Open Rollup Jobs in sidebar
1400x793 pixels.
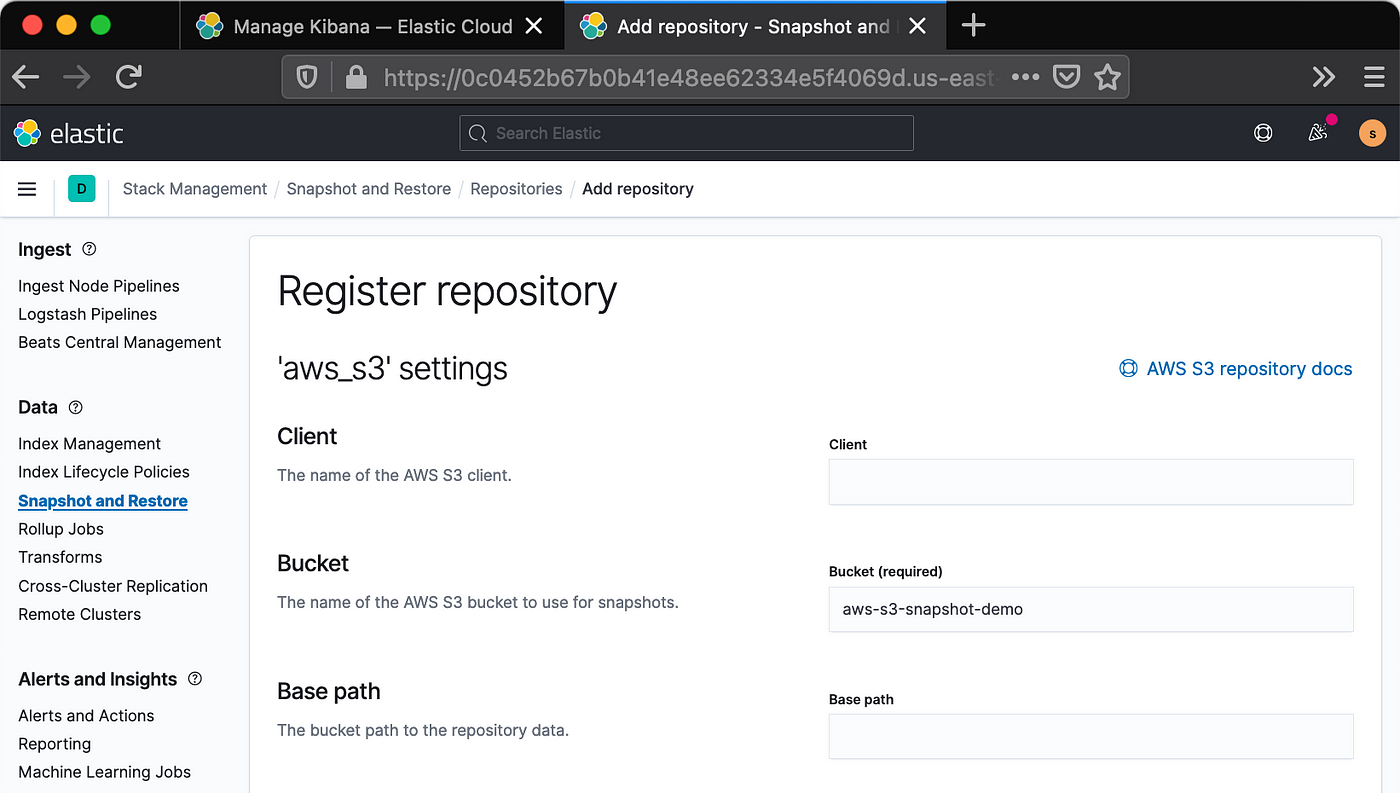click(61, 529)
